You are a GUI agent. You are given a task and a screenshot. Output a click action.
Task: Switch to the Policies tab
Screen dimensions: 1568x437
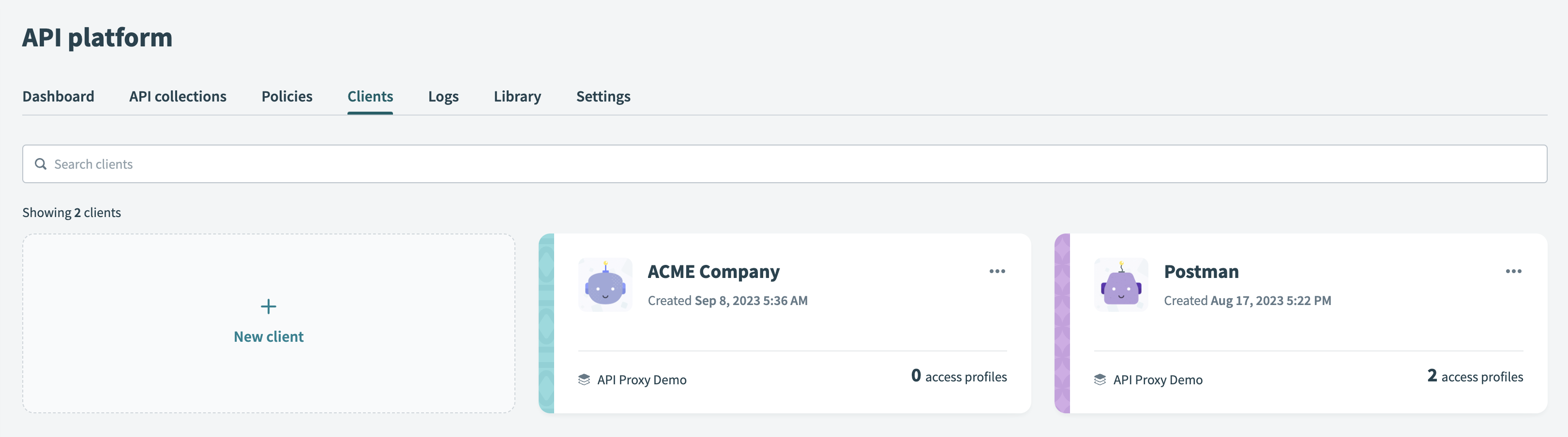pyautogui.click(x=286, y=96)
